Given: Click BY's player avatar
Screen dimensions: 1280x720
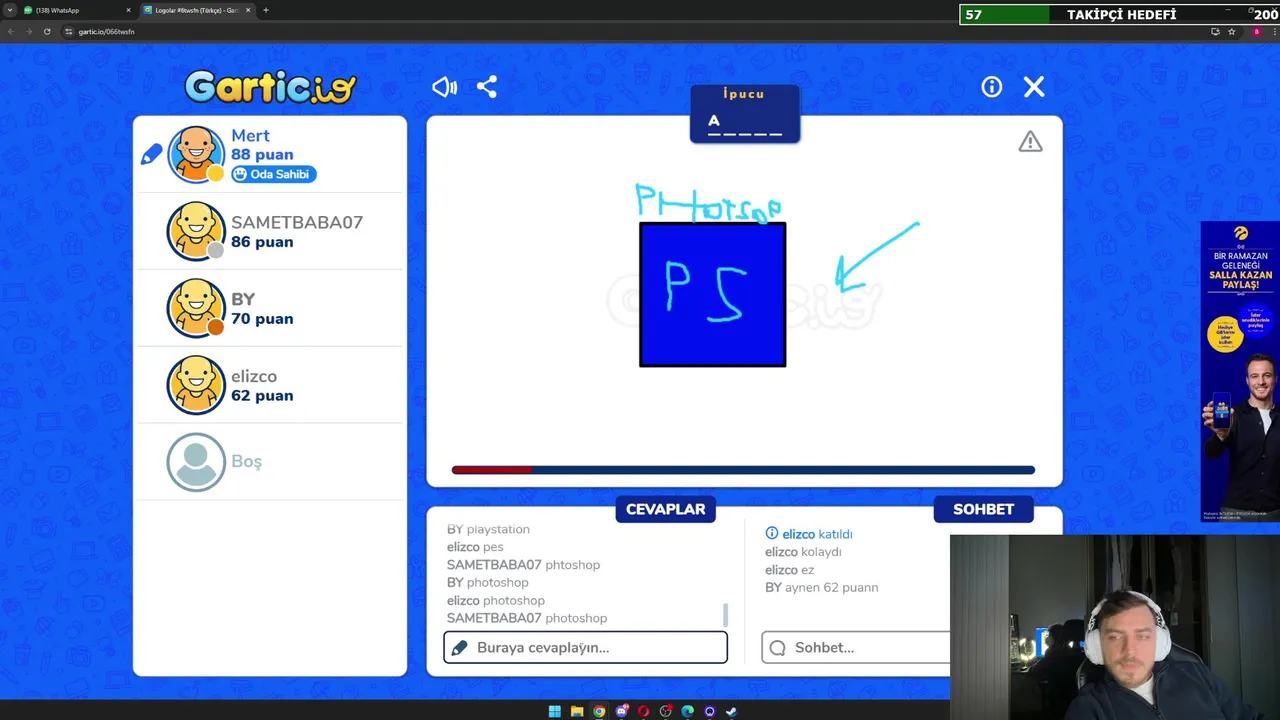Looking at the screenshot, I should pyautogui.click(x=196, y=308).
